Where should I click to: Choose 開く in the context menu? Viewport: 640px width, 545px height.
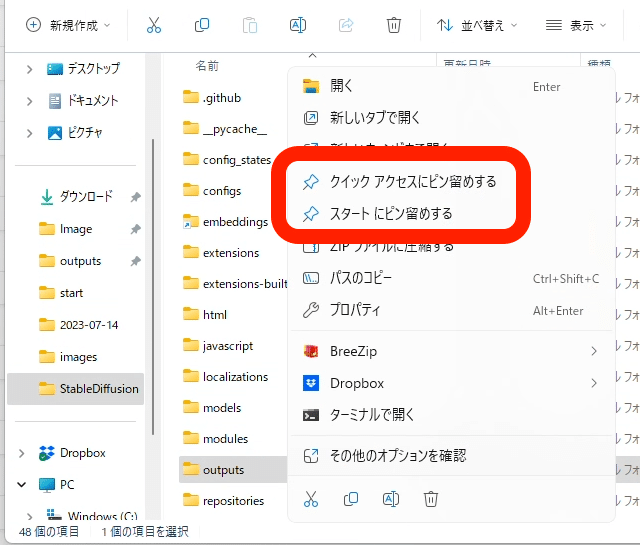pos(451,86)
